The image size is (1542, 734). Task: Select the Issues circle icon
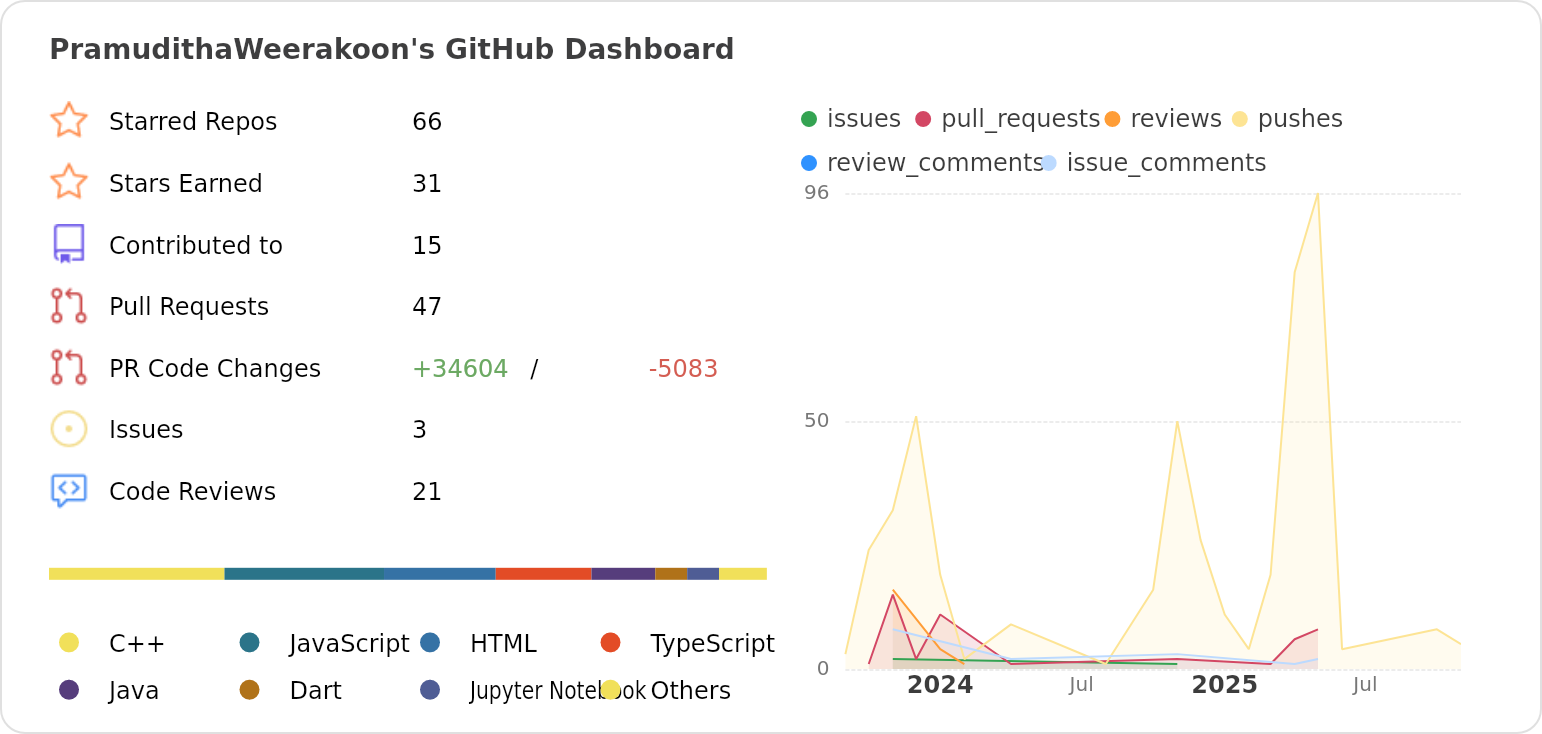click(x=68, y=428)
